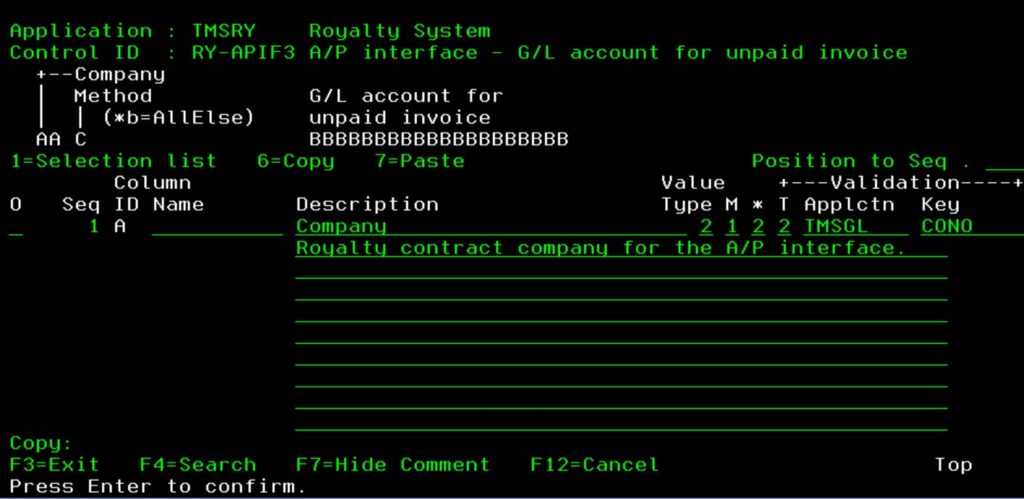Screen dimensions: 1024x499
Task: Click the last blank comment line
Action: point(620,422)
